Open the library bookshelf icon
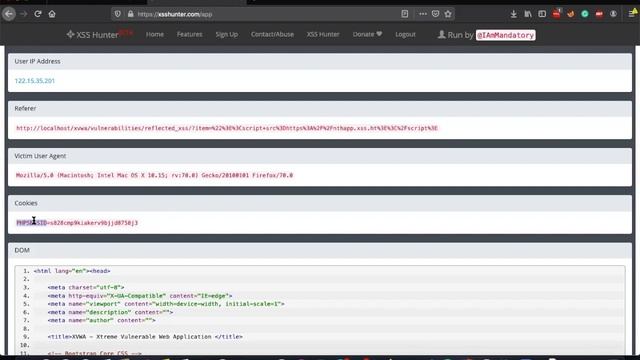The width and height of the screenshot is (640, 360). (x=528, y=14)
